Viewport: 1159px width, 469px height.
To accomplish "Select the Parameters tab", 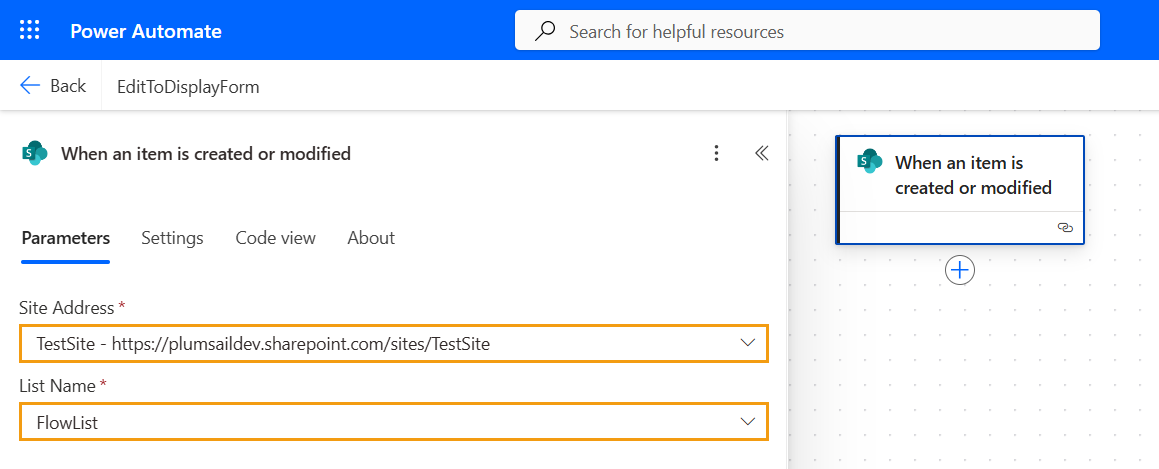I will point(66,238).
